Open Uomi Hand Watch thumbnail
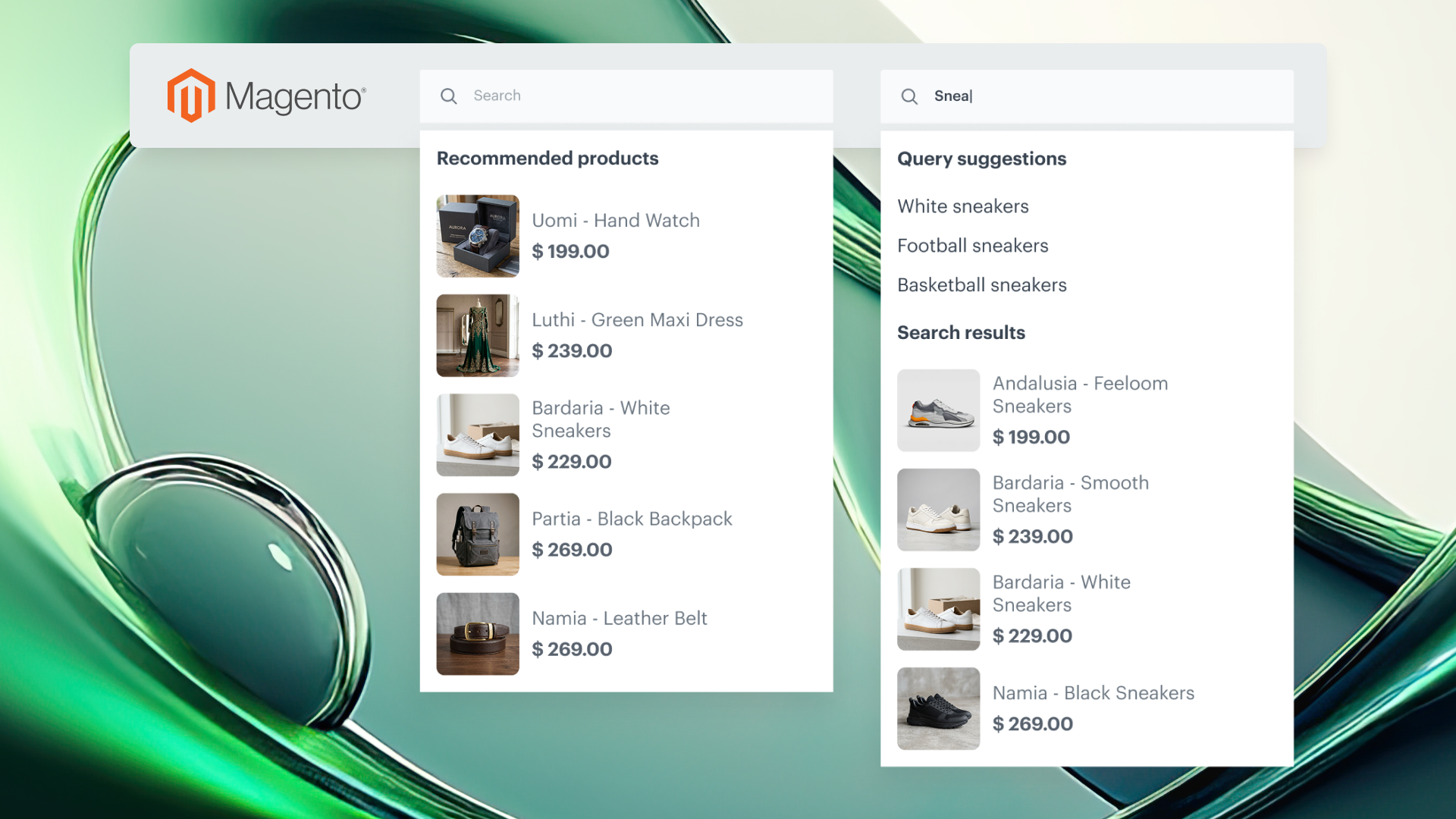Image resolution: width=1456 pixels, height=819 pixels. point(478,236)
